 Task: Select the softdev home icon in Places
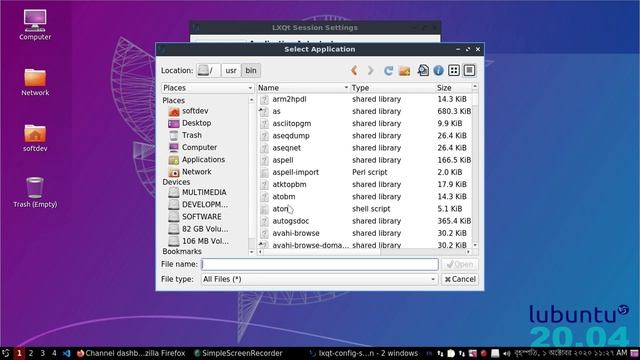[x=174, y=111]
